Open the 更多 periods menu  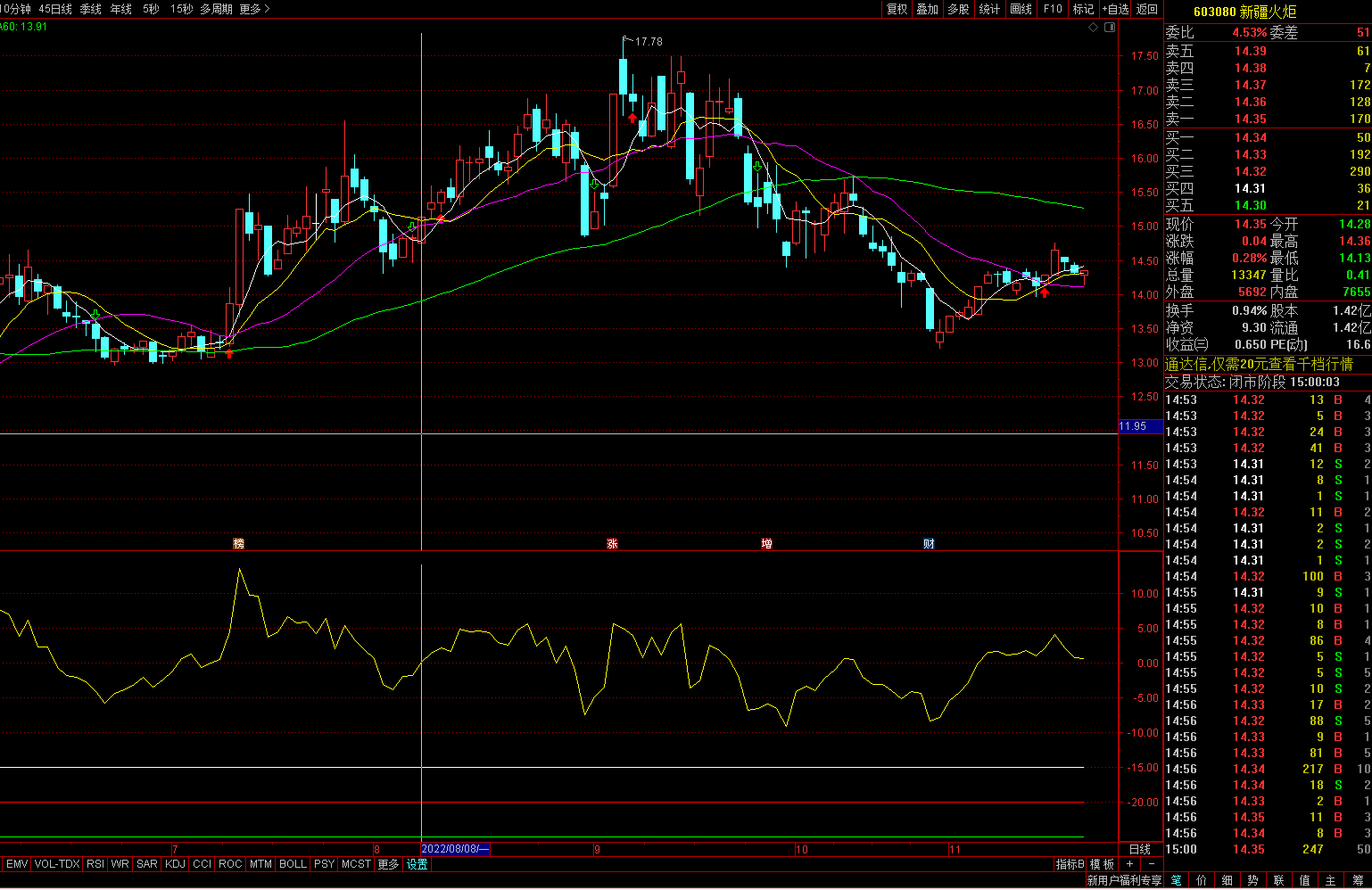(254, 9)
